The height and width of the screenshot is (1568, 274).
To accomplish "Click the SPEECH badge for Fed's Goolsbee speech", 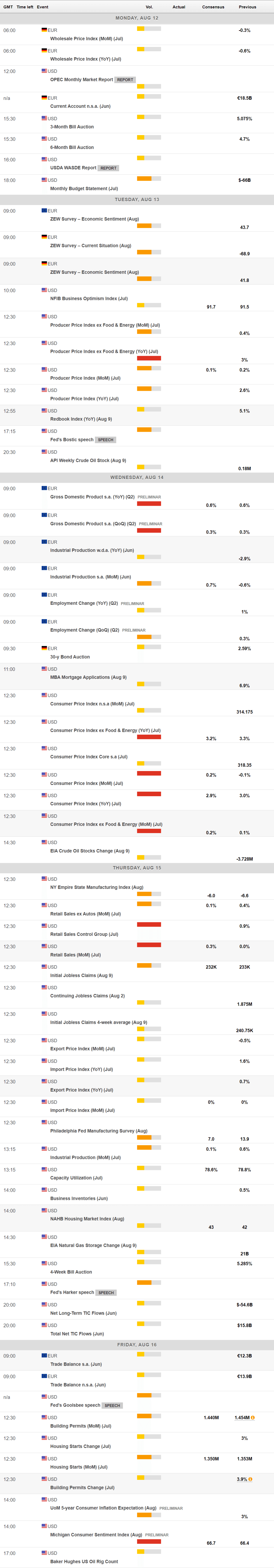I will click(x=112, y=1405).
